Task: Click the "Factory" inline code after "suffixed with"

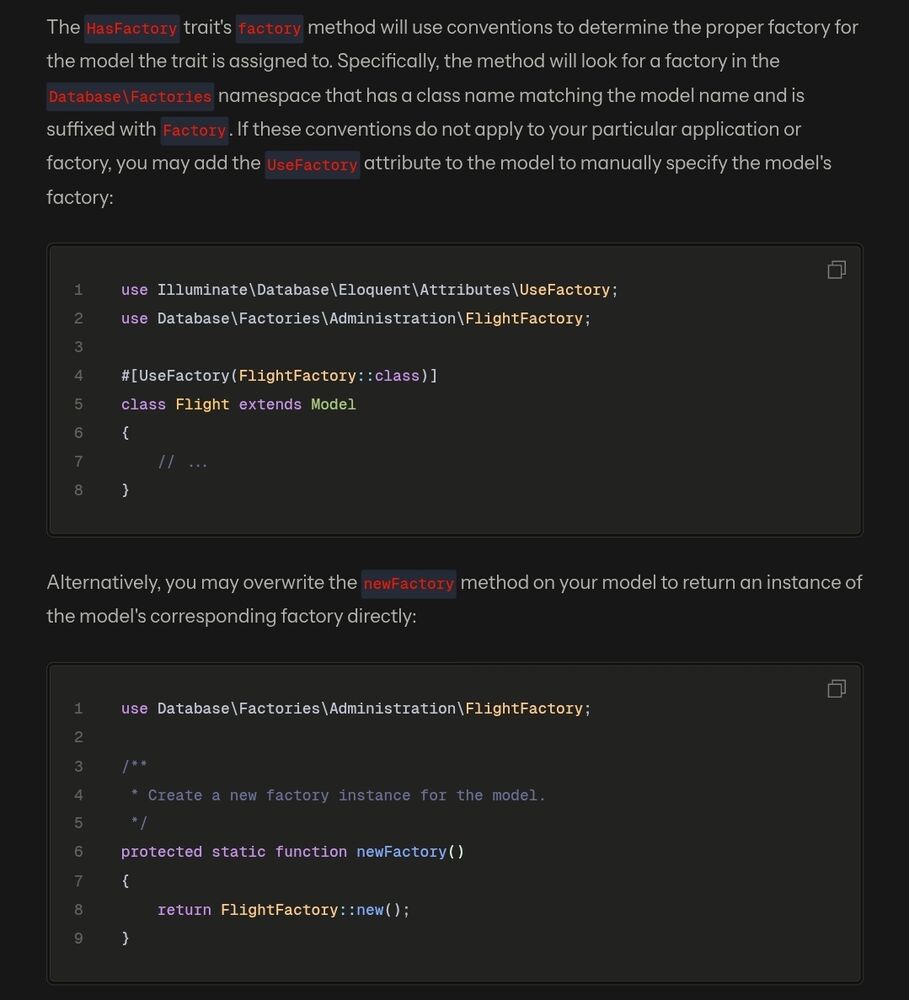Action: point(194,130)
